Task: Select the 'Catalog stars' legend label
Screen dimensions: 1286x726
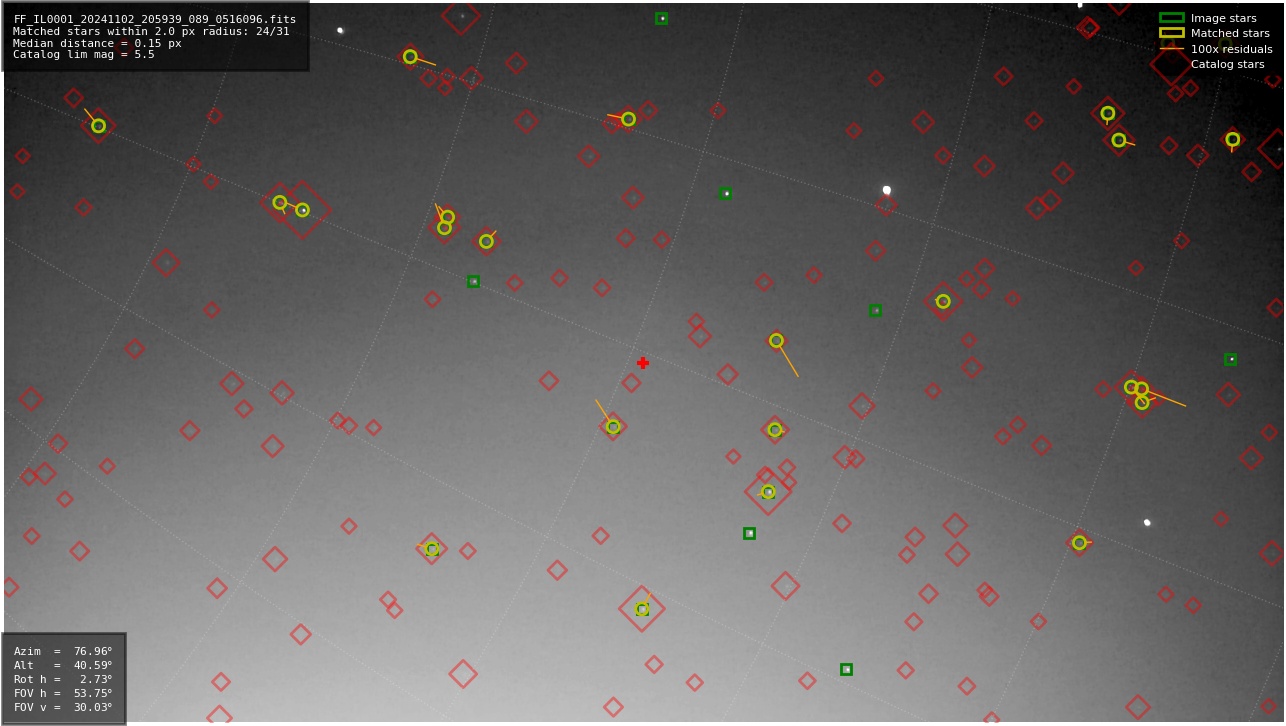Action: [1227, 65]
